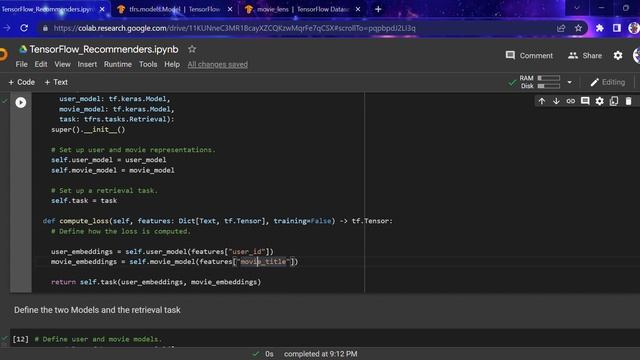The width and height of the screenshot is (640, 360).
Task: Open the Comment panel
Action: [529, 55]
